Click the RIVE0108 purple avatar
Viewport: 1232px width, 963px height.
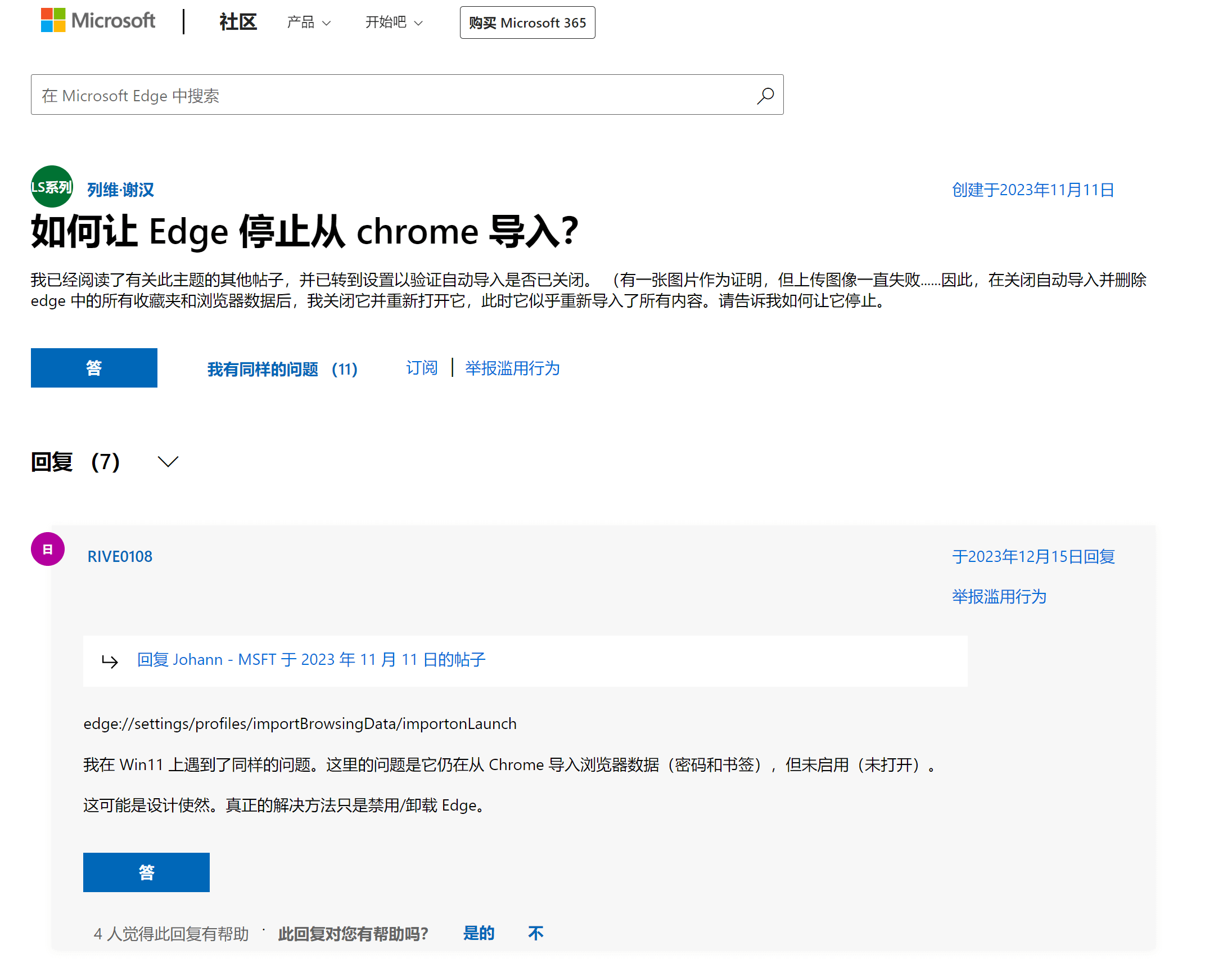click(x=48, y=548)
